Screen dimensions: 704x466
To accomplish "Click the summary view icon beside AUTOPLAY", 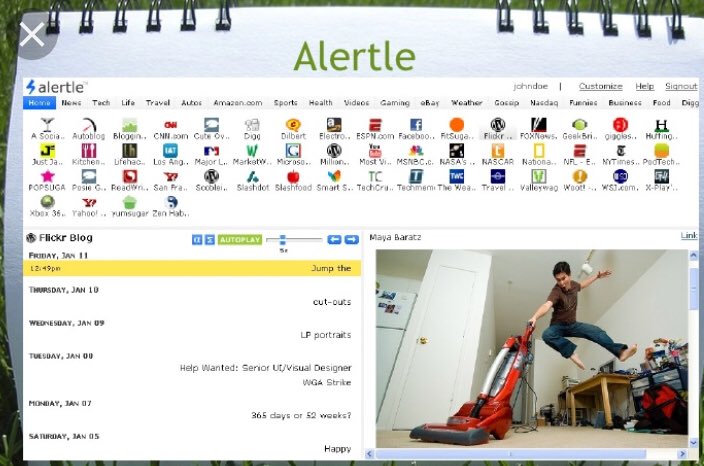I will click(x=210, y=240).
